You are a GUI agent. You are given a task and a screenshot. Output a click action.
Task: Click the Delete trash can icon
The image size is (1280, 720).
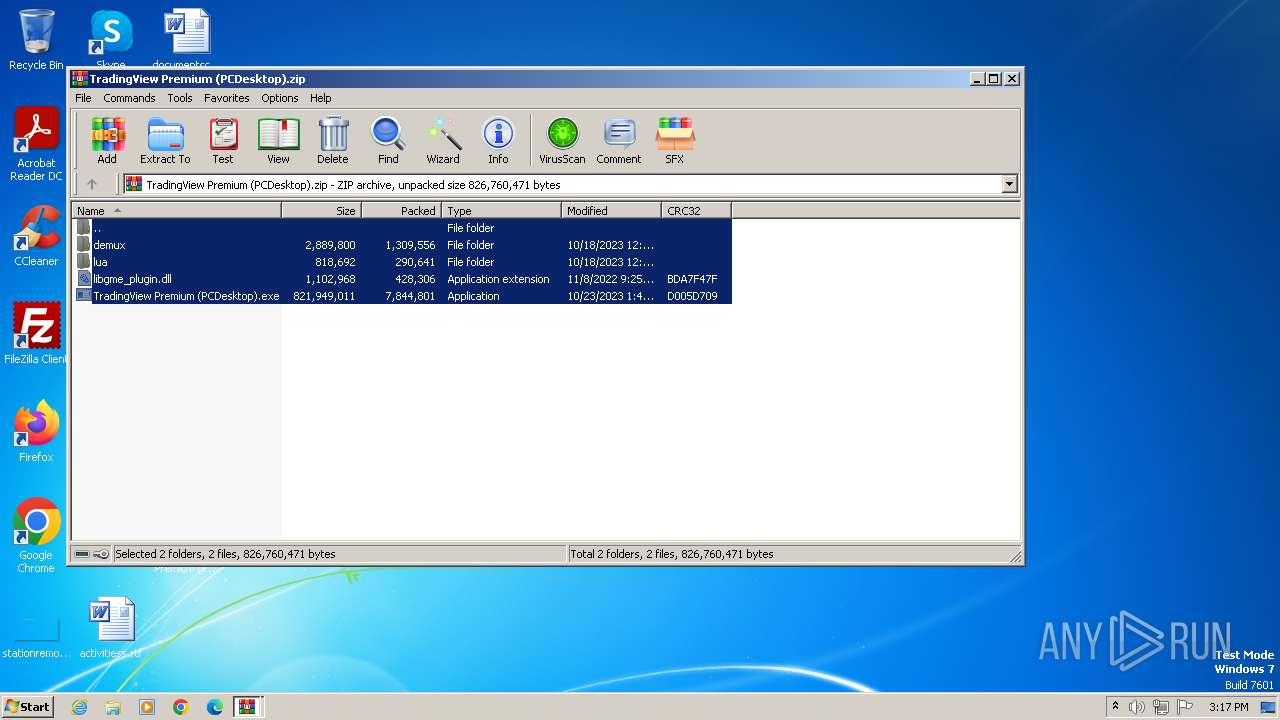[x=333, y=140]
